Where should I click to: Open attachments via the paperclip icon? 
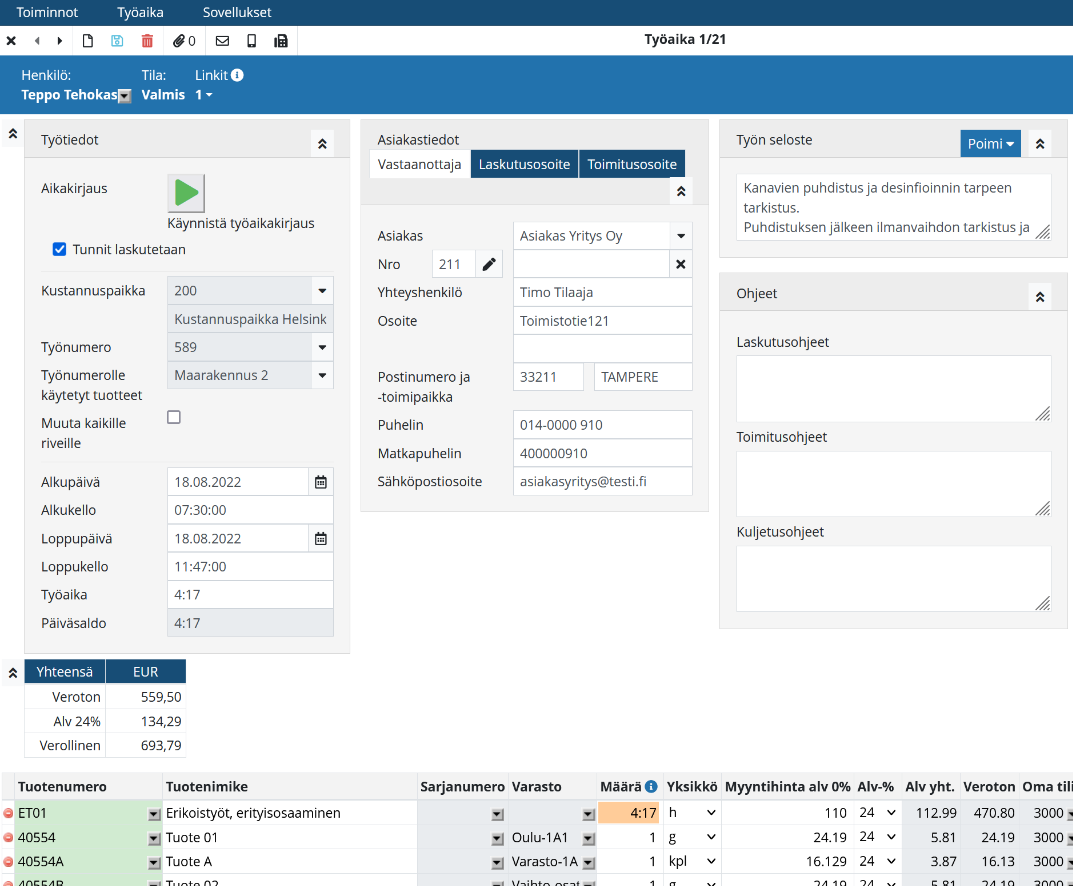pyautogui.click(x=184, y=41)
